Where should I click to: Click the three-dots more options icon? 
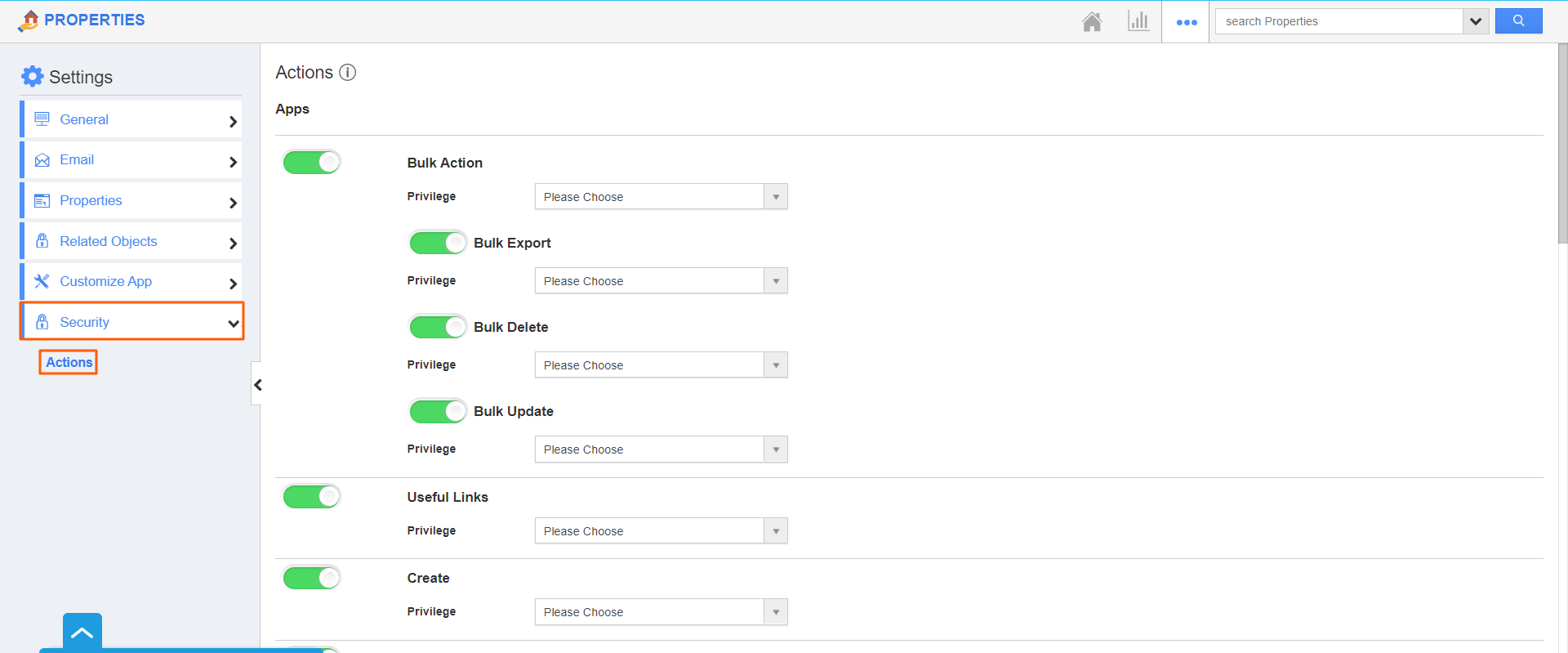(1186, 22)
